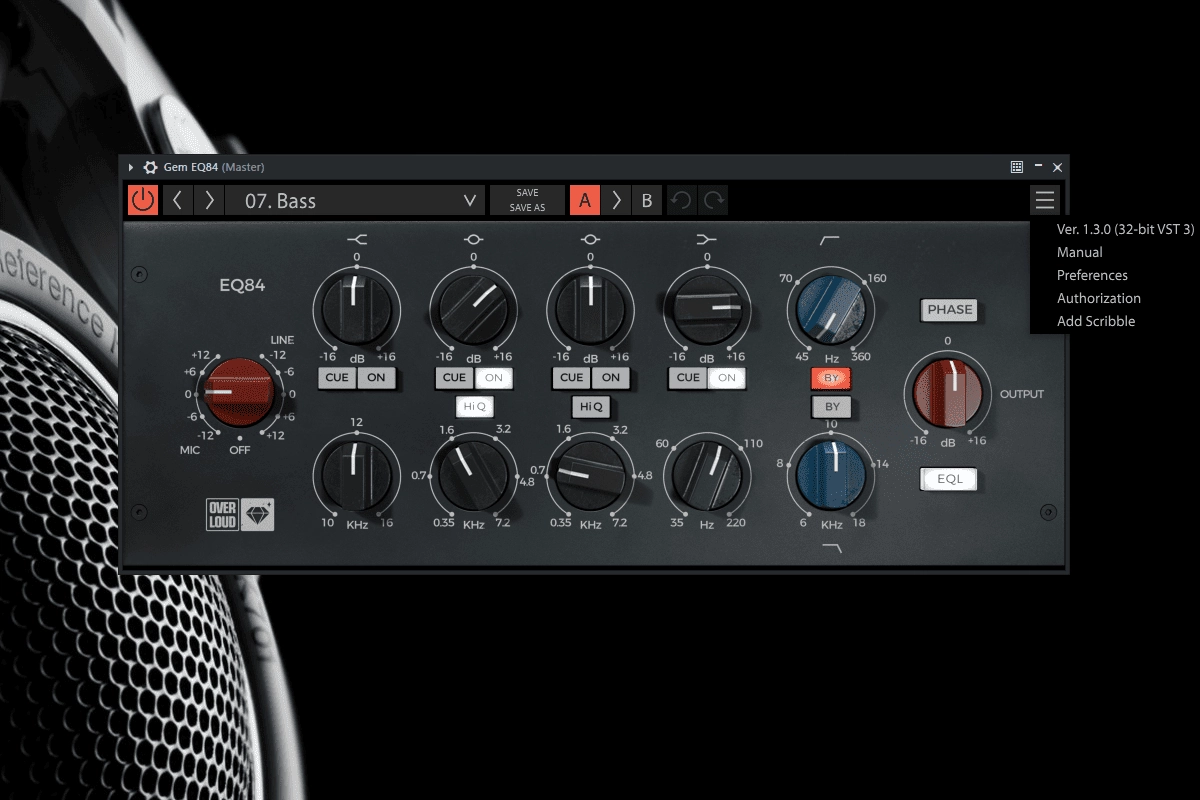Click the Overloud logo badge
Viewport: 1200px width, 800px height.
[x=222, y=514]
